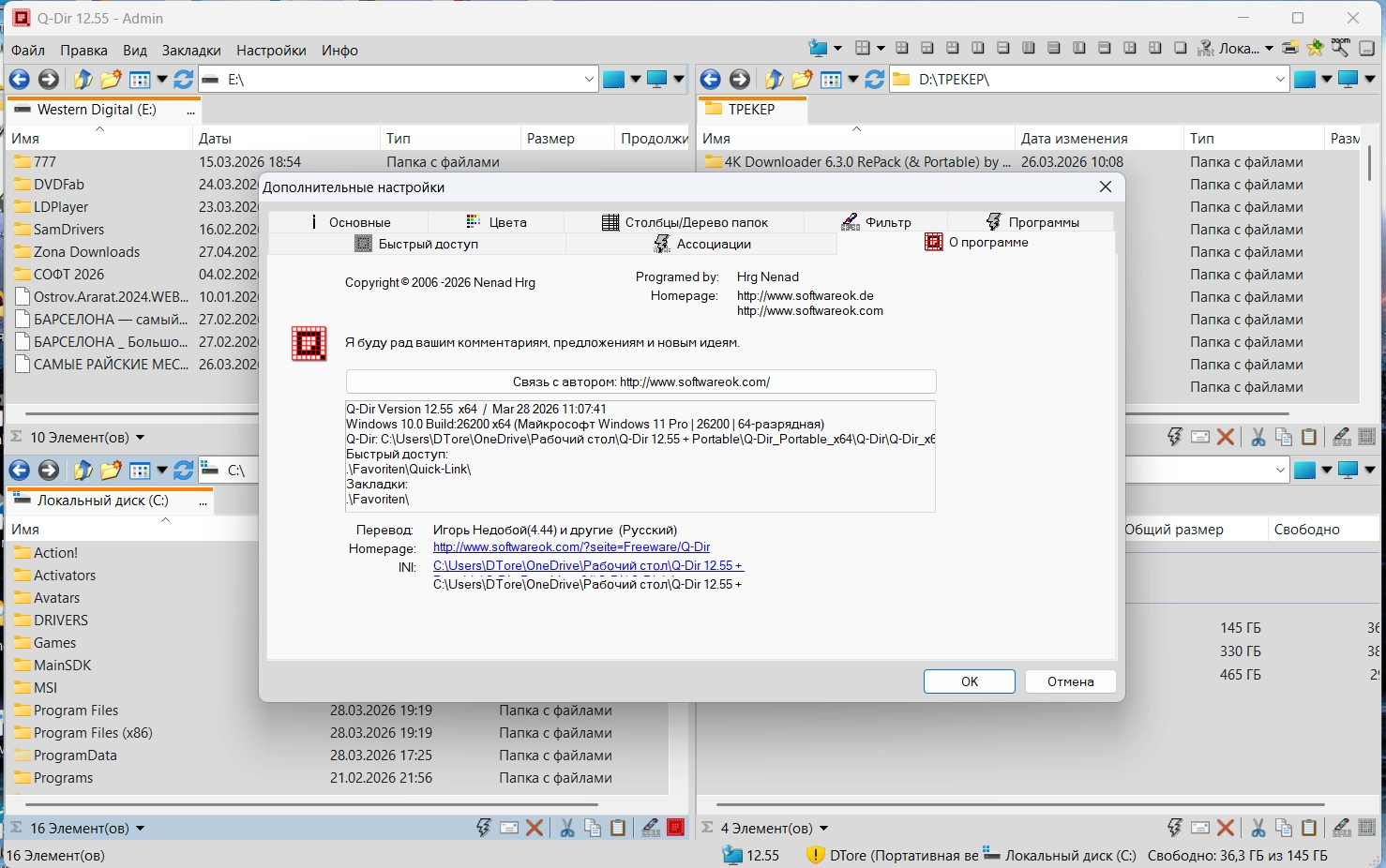Cut with scissors icon in C:\ pane
Image resolution: width=1386 pixels, height=868 pixels.
click(567, 828)
